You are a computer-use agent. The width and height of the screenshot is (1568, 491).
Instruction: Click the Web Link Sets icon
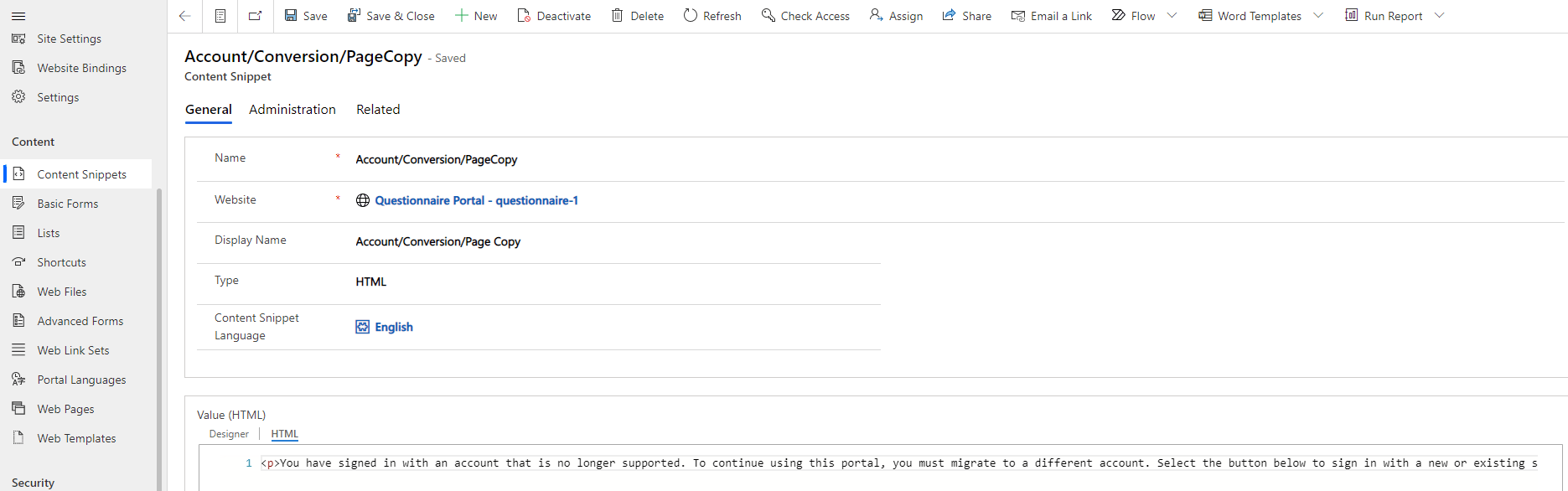pyautogui.click(x=18, y=349)
